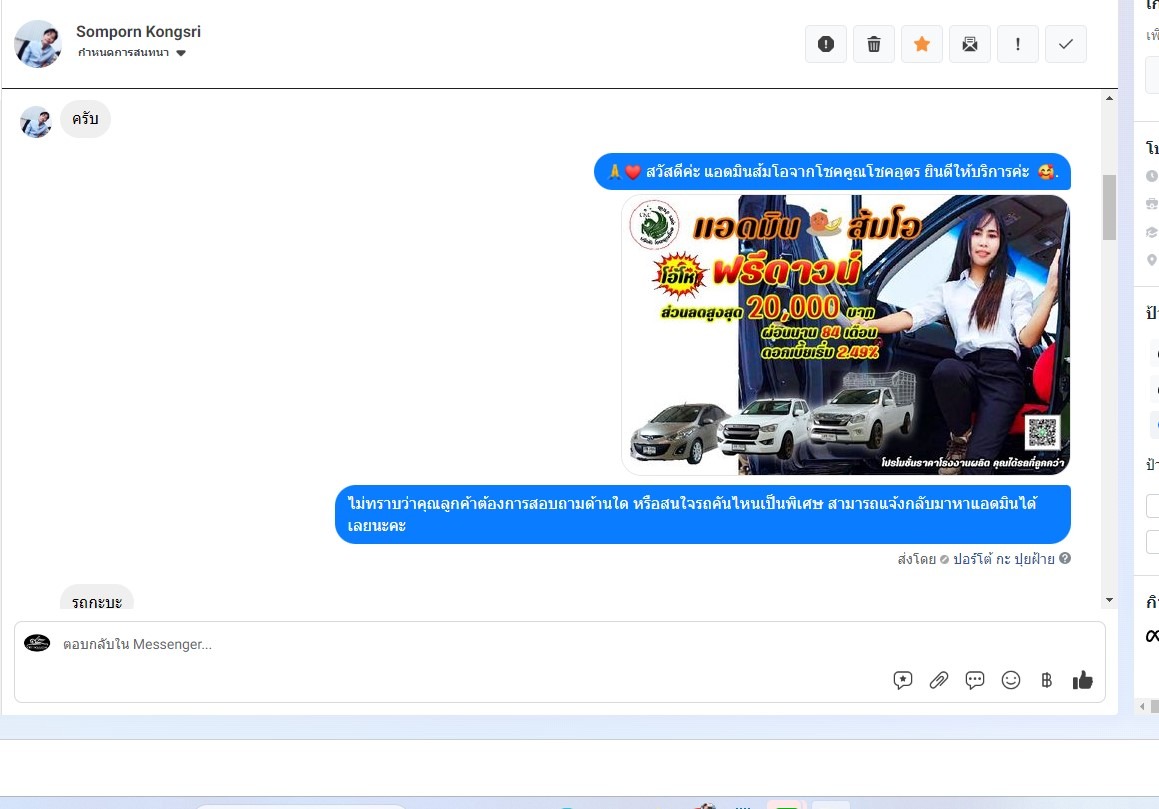The height and width of the screenshot is (809, 1159).
Task: Attach a file with paperclip icon
Action: coord(939,680)
